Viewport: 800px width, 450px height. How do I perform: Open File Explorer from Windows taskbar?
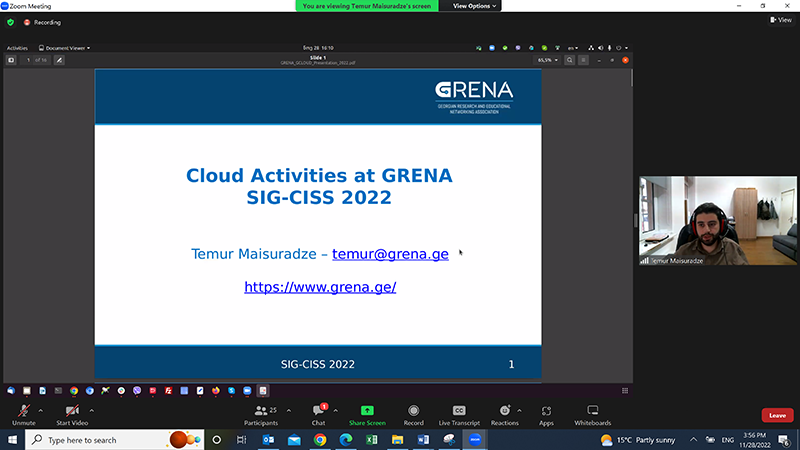tap(397, 440)
